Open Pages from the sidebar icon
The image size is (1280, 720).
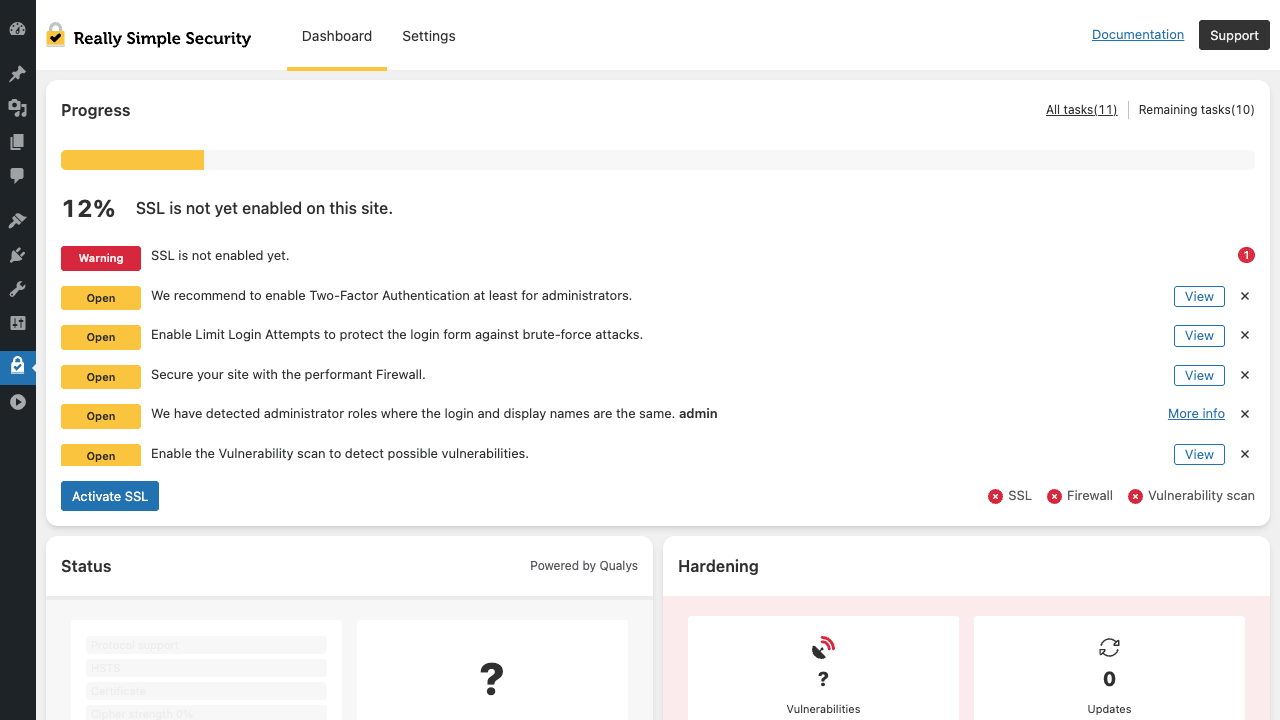coord(17,142)
